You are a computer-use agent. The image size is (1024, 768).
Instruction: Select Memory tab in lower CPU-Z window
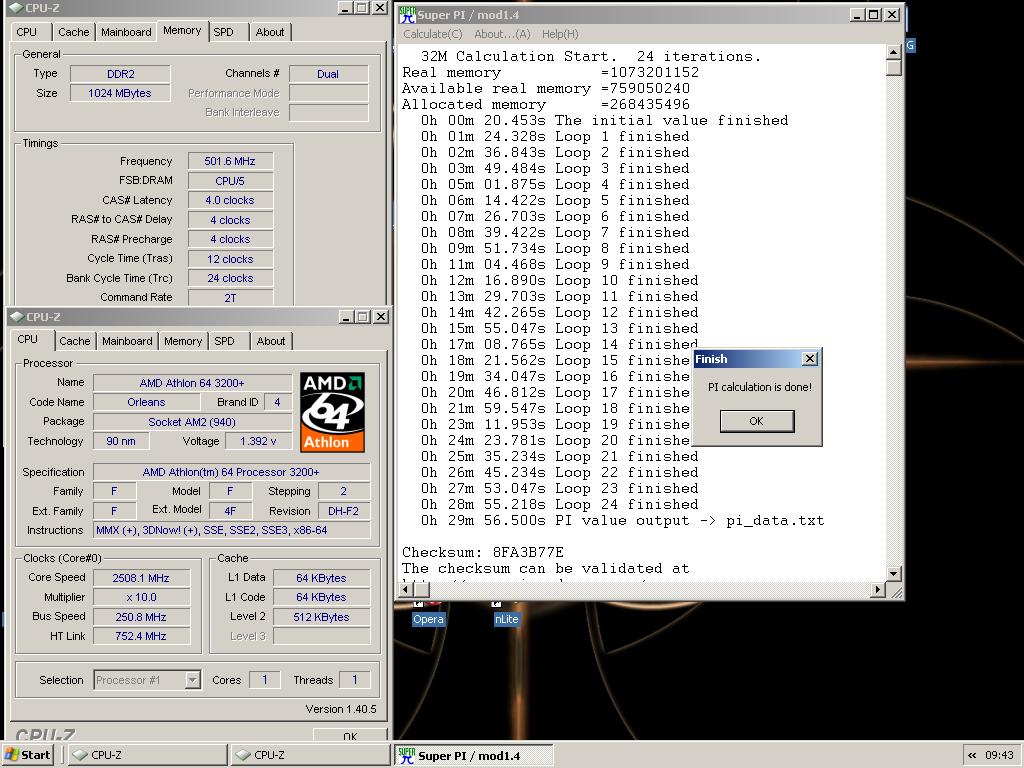pyautogui.click(x=183, y=341)
